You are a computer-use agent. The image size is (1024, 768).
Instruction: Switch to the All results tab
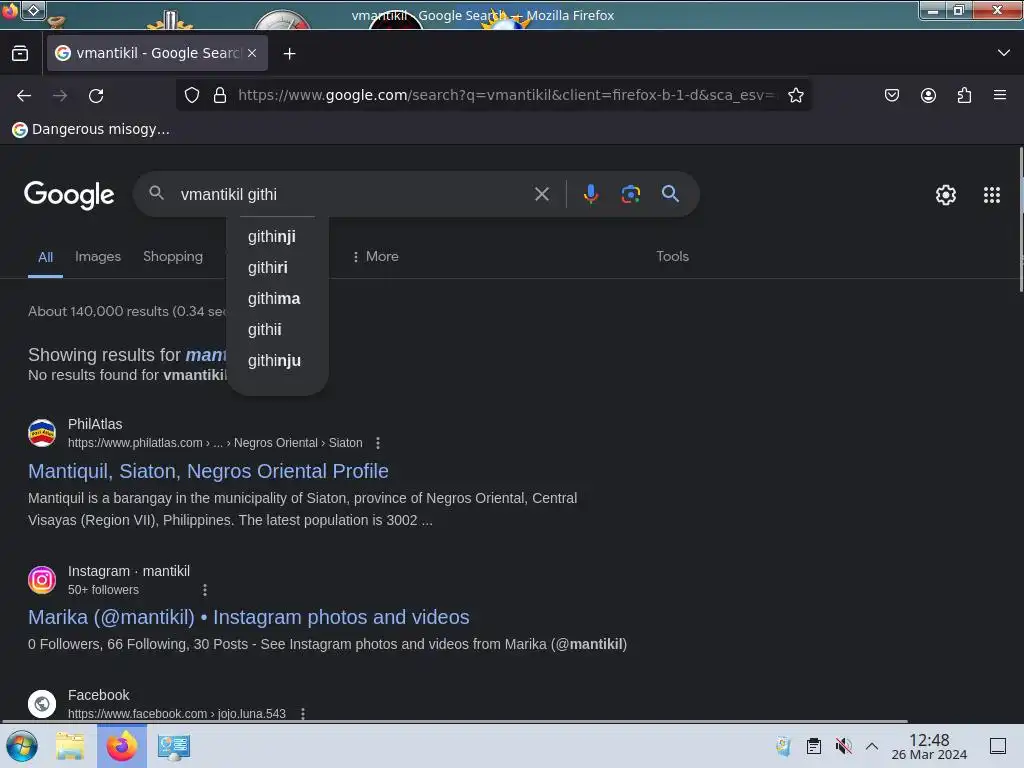tap(45, 257)
